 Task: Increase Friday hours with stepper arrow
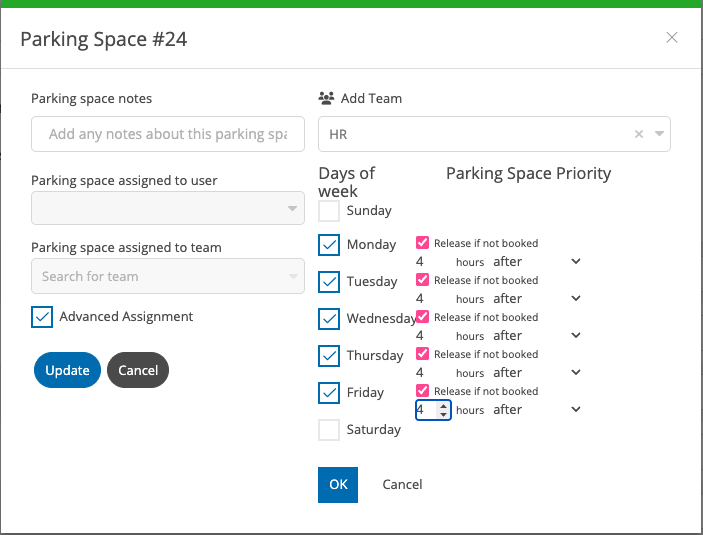tap(443, 406)
